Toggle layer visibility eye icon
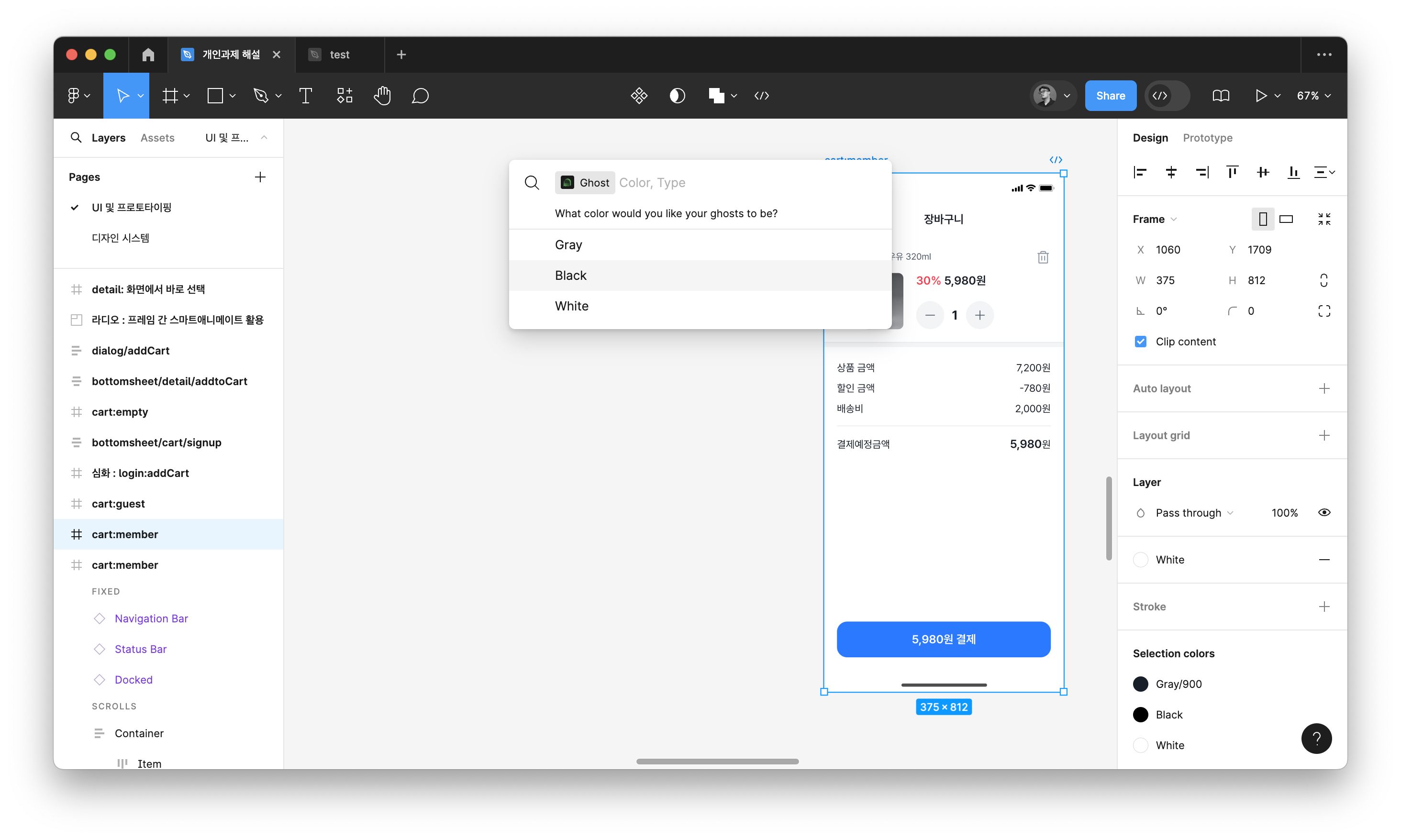This screenshot has height=840, width=1401. [1323, 512]
